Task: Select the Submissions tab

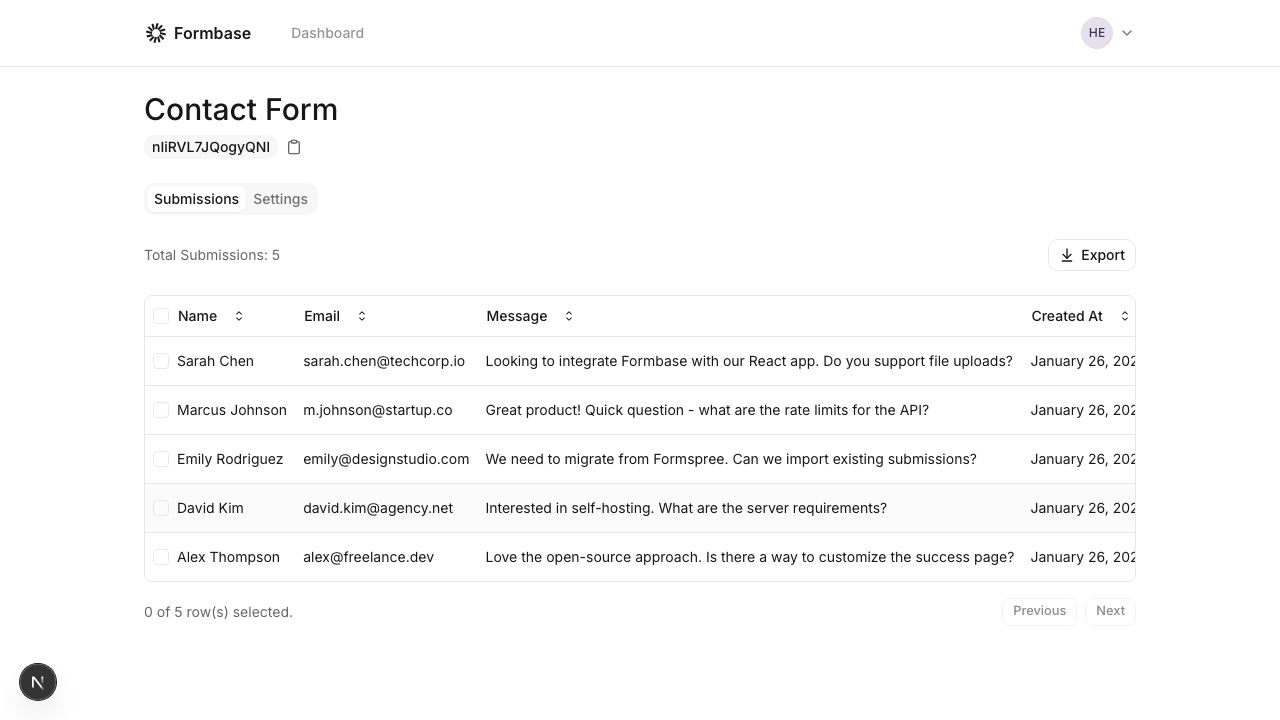Action: (196, 199)
